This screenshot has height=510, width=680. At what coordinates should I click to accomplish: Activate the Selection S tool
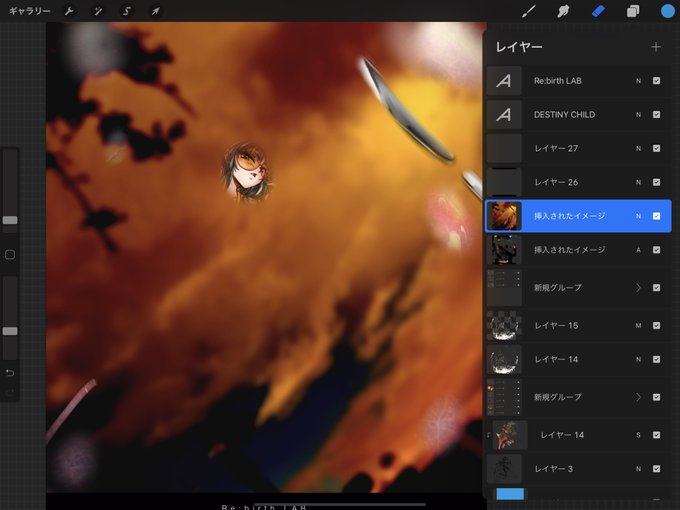pyautogui.click(x=127, y=11)
